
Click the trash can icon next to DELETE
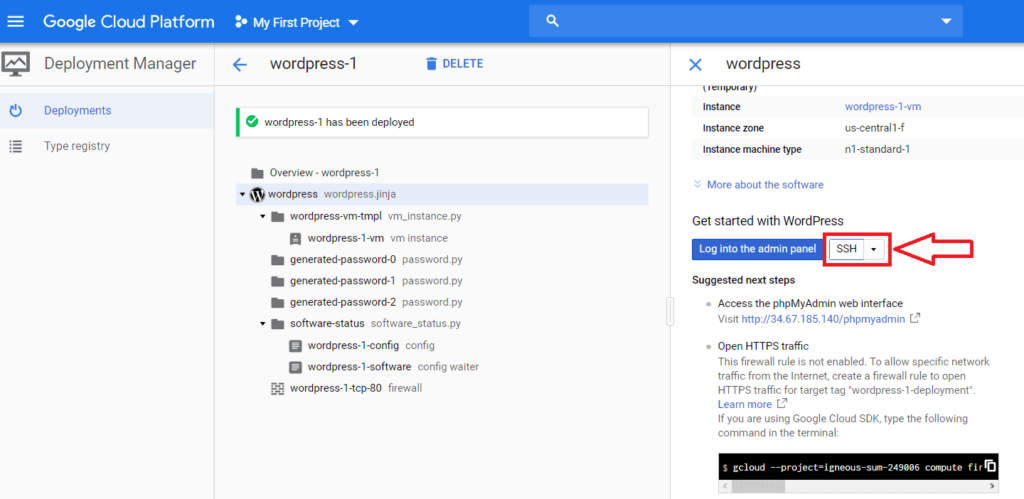tap(431, 63)
